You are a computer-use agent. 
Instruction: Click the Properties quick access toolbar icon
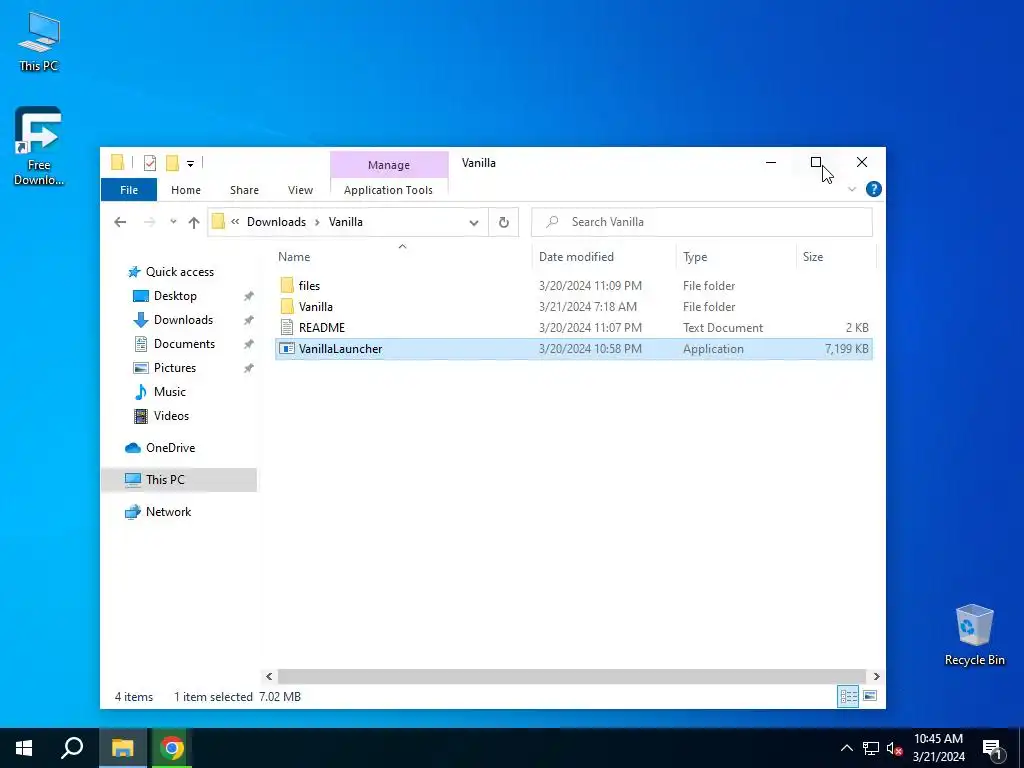[x=150, y=163]
